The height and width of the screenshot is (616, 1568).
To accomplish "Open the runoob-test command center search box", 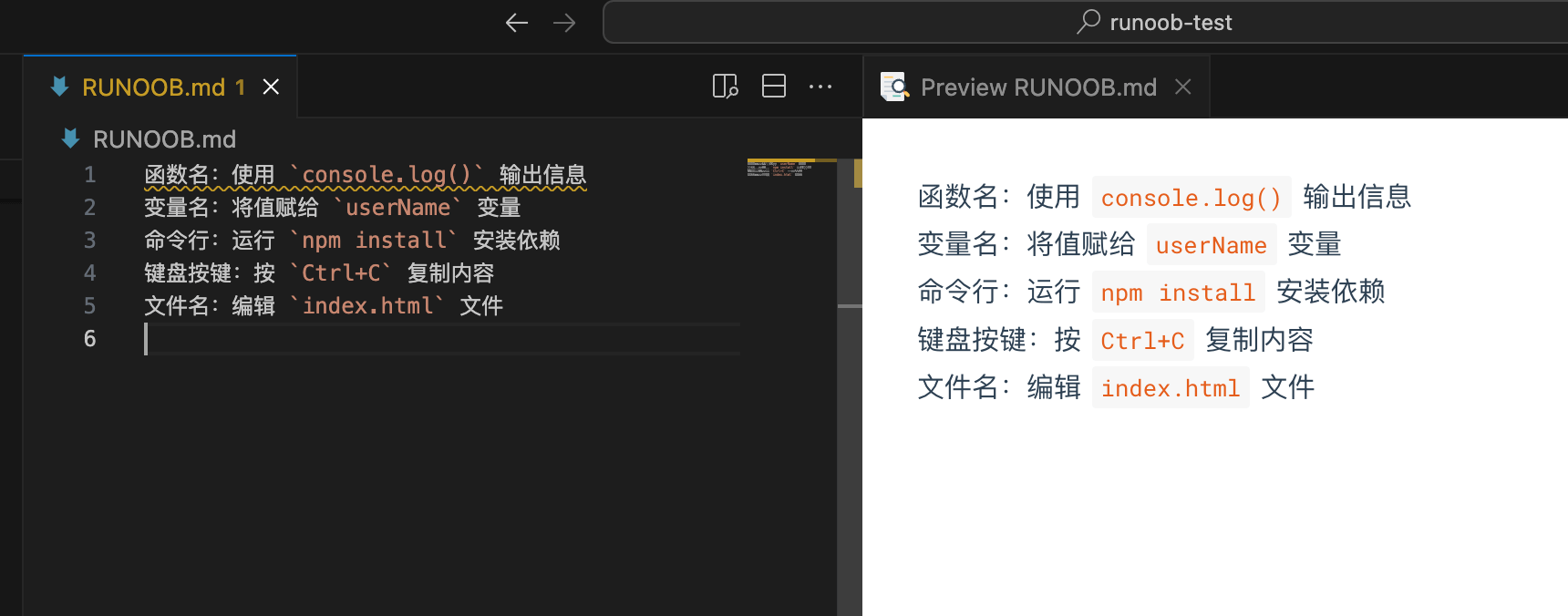I will coord(1154,23).
